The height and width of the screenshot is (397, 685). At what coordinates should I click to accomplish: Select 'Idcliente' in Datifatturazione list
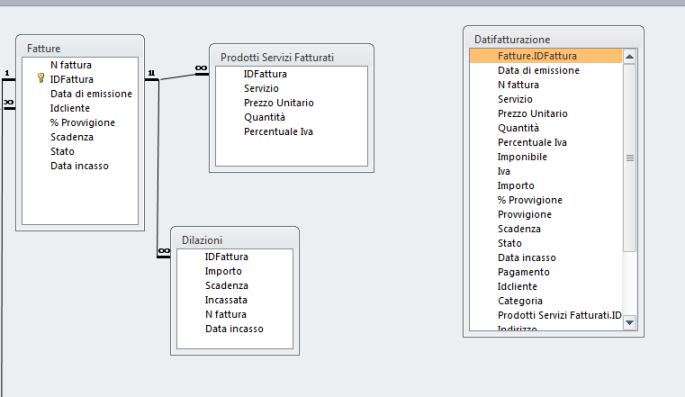[517, 287]
